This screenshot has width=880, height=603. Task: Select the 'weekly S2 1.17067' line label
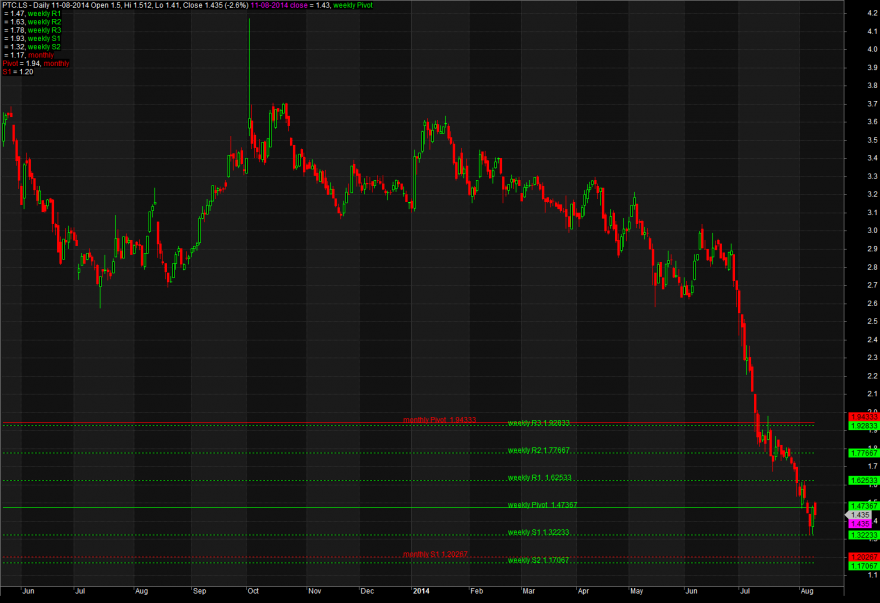click(x=538, y=560)
